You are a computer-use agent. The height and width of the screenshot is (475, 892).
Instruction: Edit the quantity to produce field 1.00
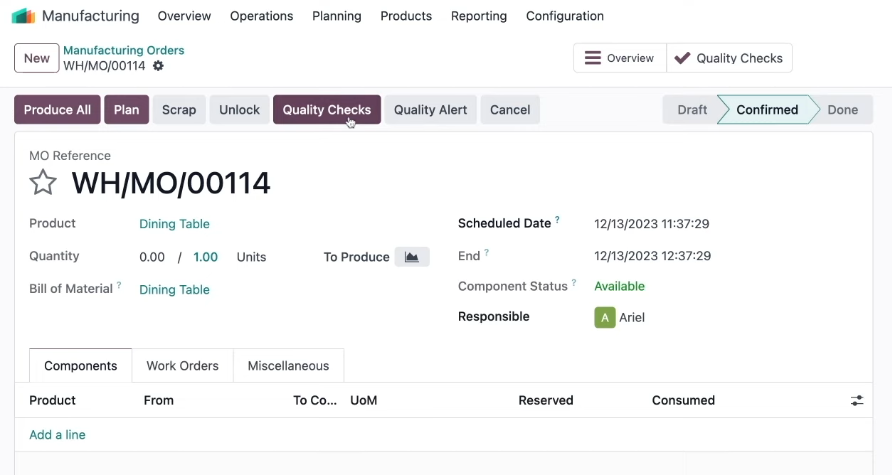point(205,257)
